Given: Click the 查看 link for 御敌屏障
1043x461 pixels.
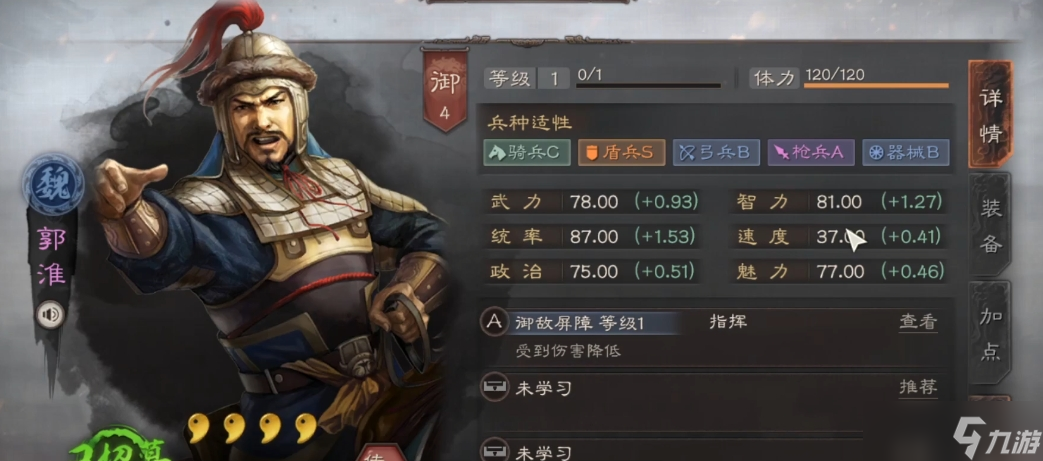Looking at the screenshot, I should tap(918, 323).
